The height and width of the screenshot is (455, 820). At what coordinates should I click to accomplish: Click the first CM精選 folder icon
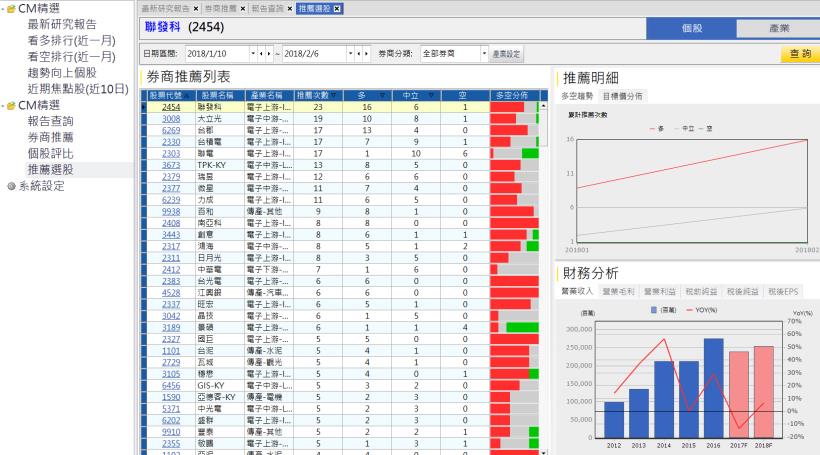10,9
